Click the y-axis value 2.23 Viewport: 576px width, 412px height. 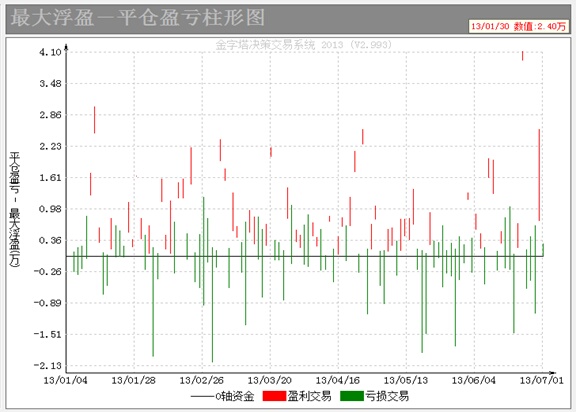[50, 146]
